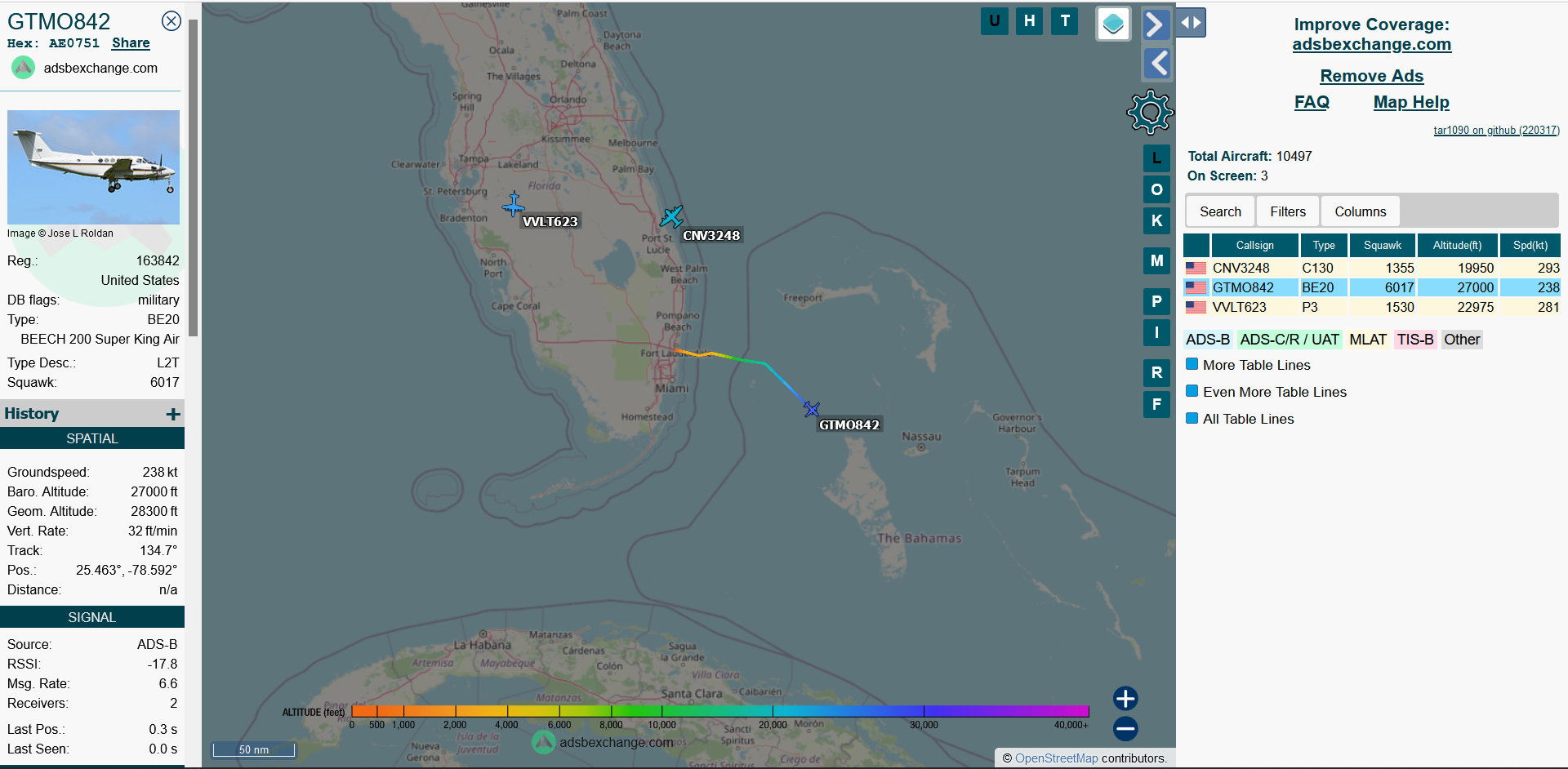Click the R map option button
This screenshot has height=769, width=1568.
[1156, 373]
